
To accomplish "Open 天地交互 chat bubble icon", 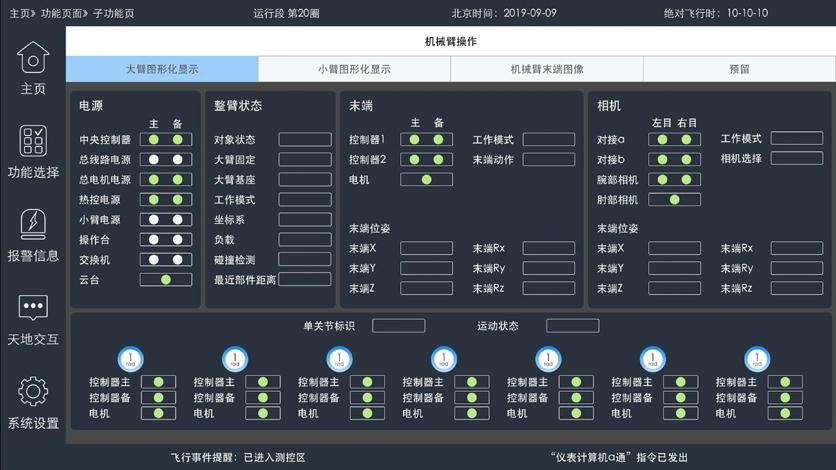I will 33,307.
